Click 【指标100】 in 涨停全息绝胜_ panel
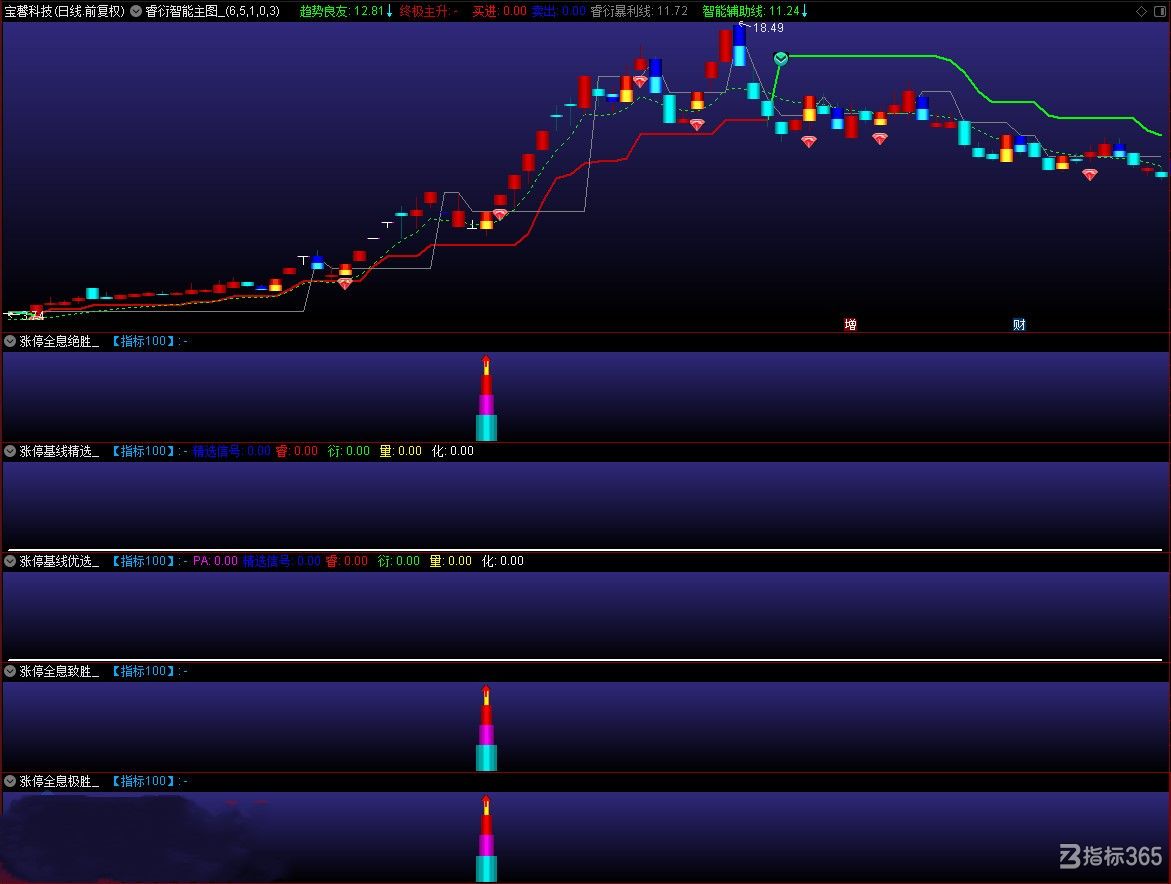Image resolution: width=1171 pixels, height=884 pixels. (143, 341)
